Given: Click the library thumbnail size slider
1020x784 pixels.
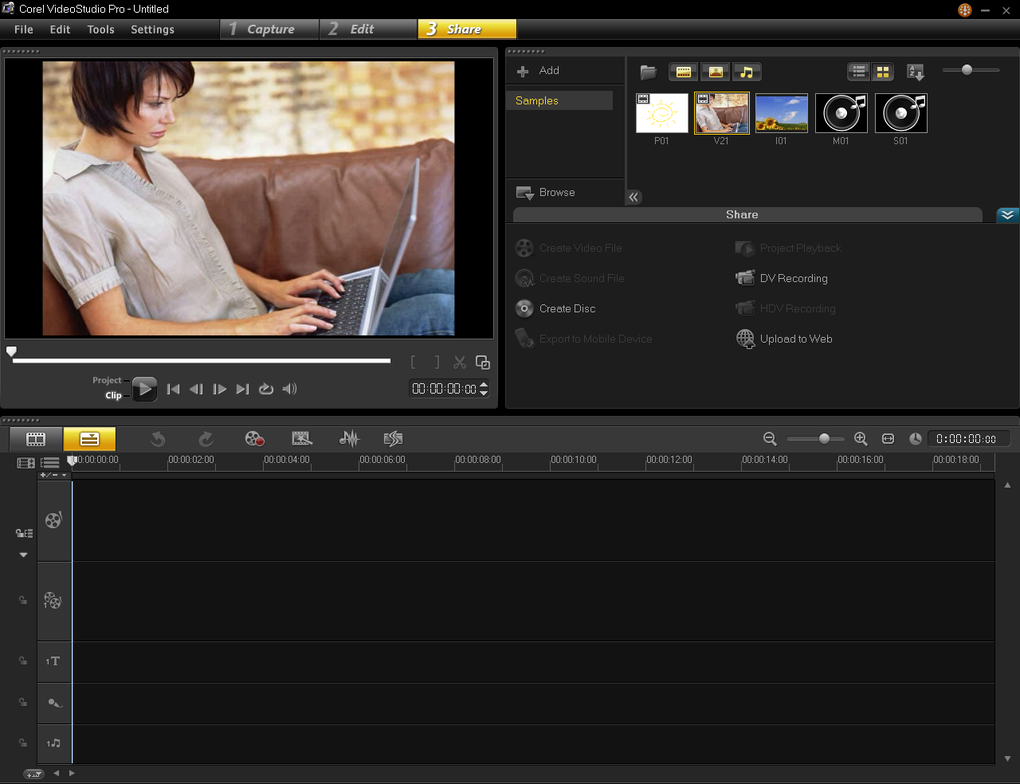Looking at the screenshot, I should click(x=966, y=70).
